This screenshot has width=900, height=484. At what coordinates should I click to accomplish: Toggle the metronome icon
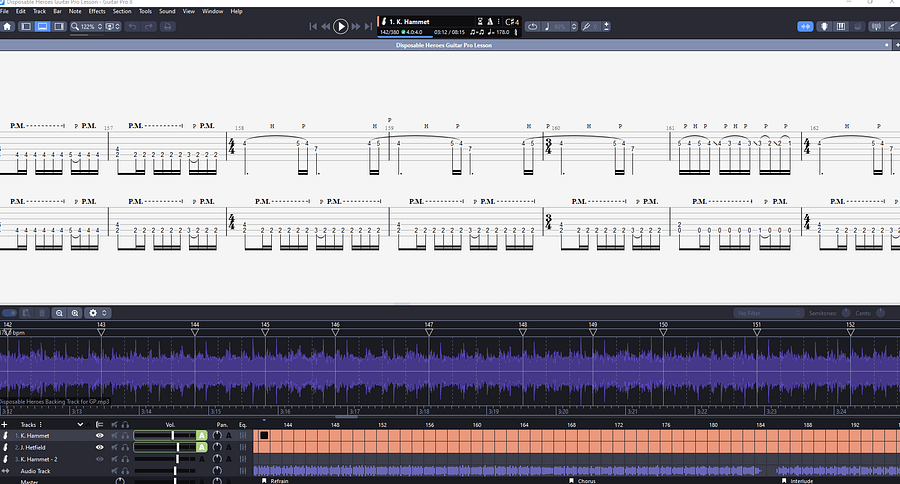pos(490,22)
